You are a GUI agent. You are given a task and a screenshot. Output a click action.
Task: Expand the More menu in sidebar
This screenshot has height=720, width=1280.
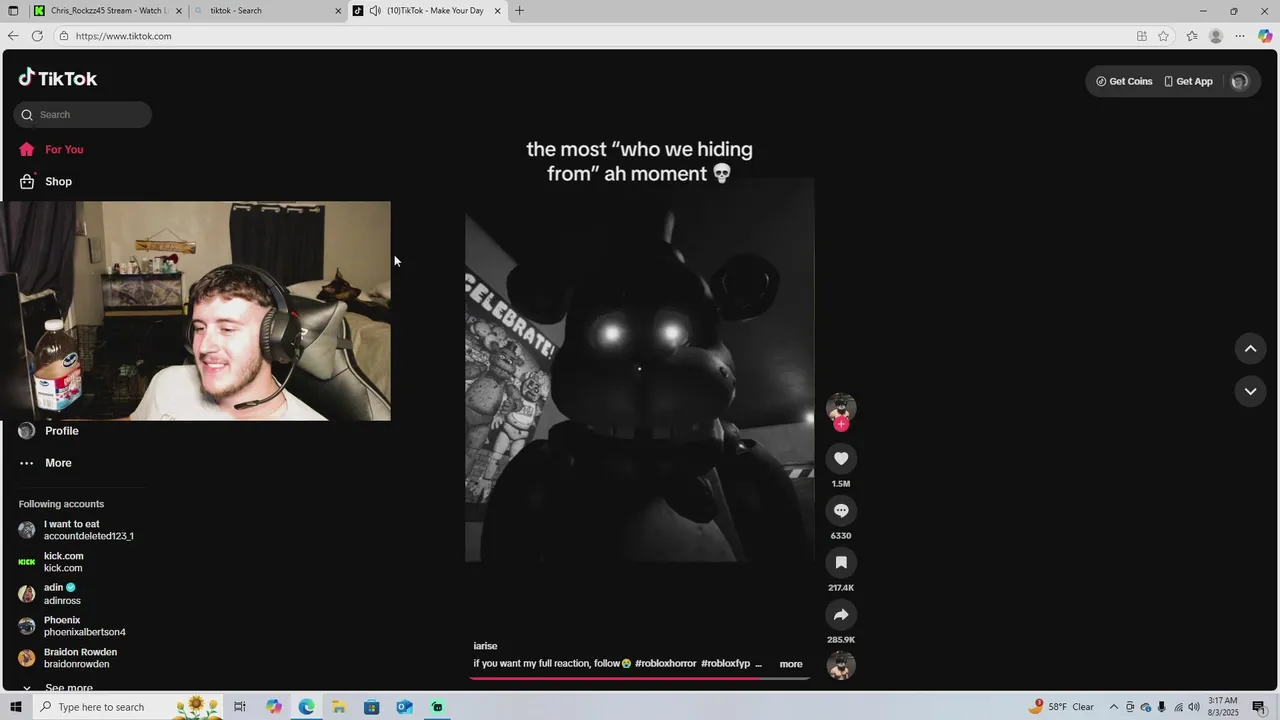[x=58, y=463]
